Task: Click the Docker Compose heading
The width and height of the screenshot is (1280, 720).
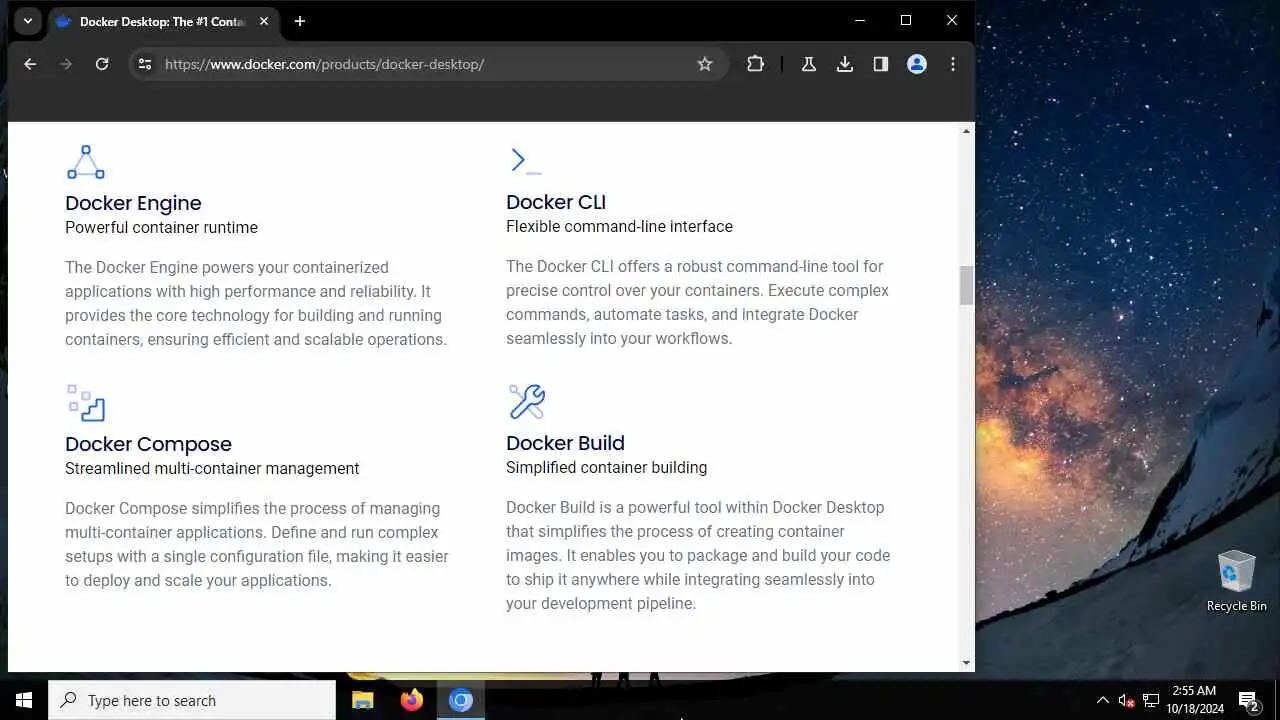Action: (148, 444)
